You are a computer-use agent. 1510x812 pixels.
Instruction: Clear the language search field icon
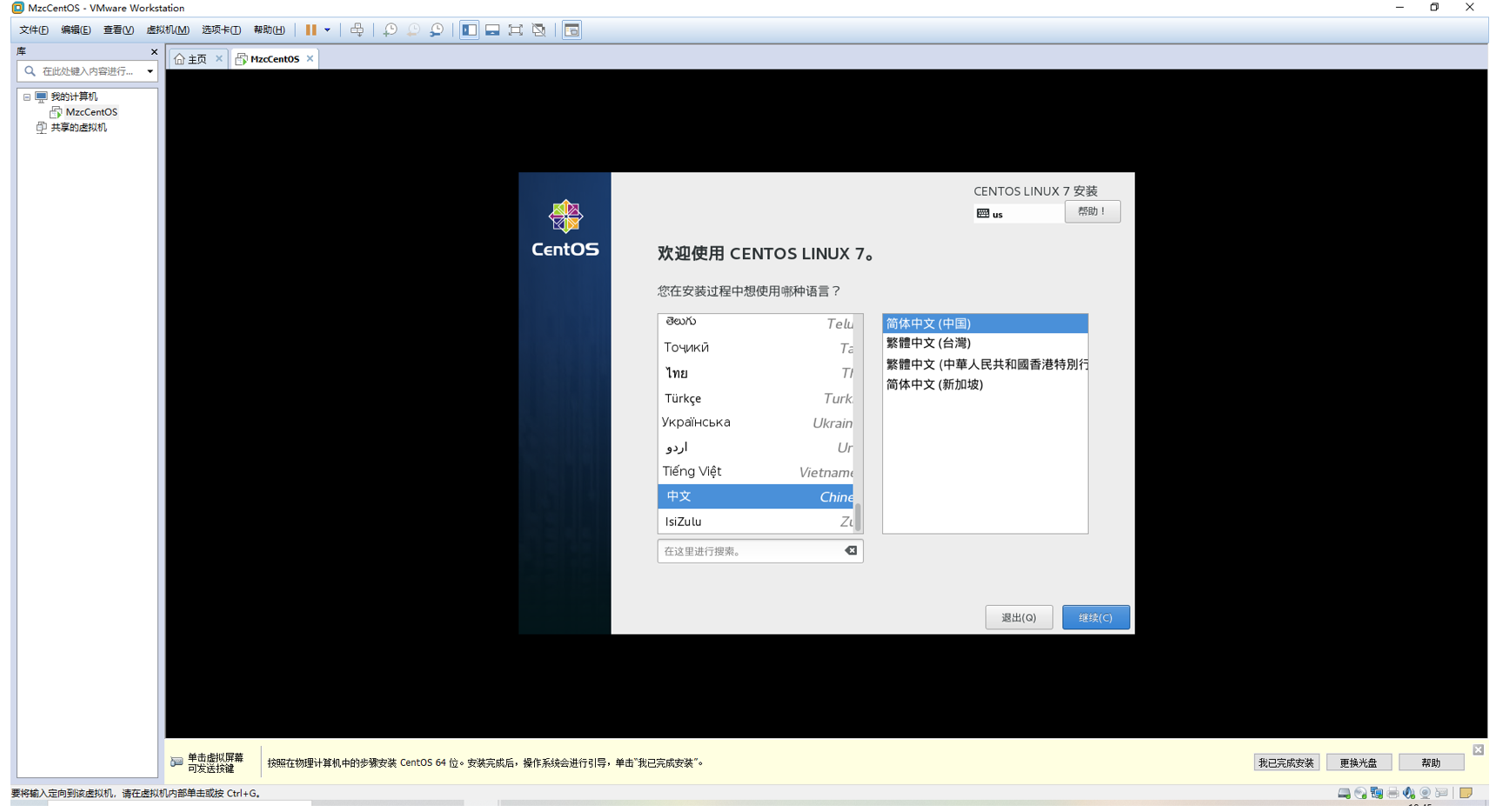851,550
